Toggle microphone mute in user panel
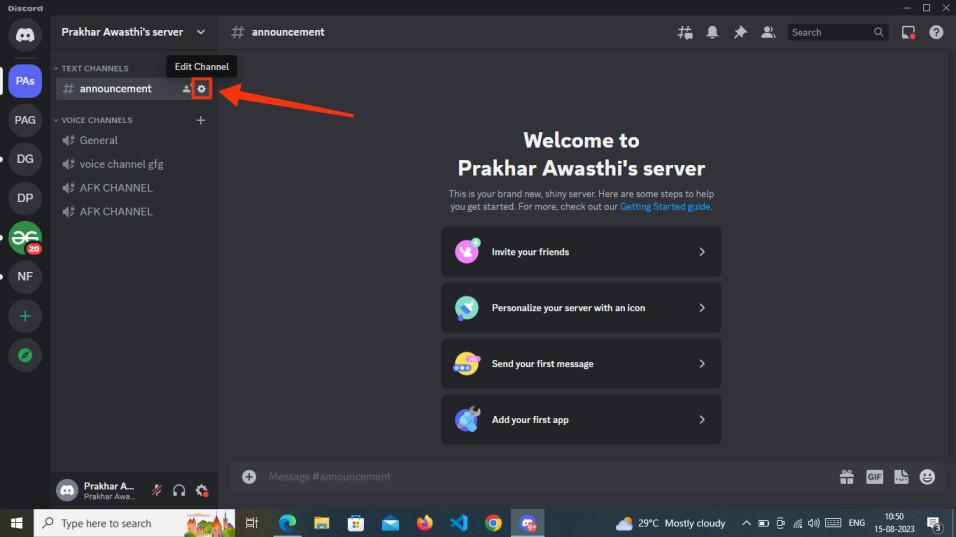This screenshot has width=956, height=537. point(157,490)
